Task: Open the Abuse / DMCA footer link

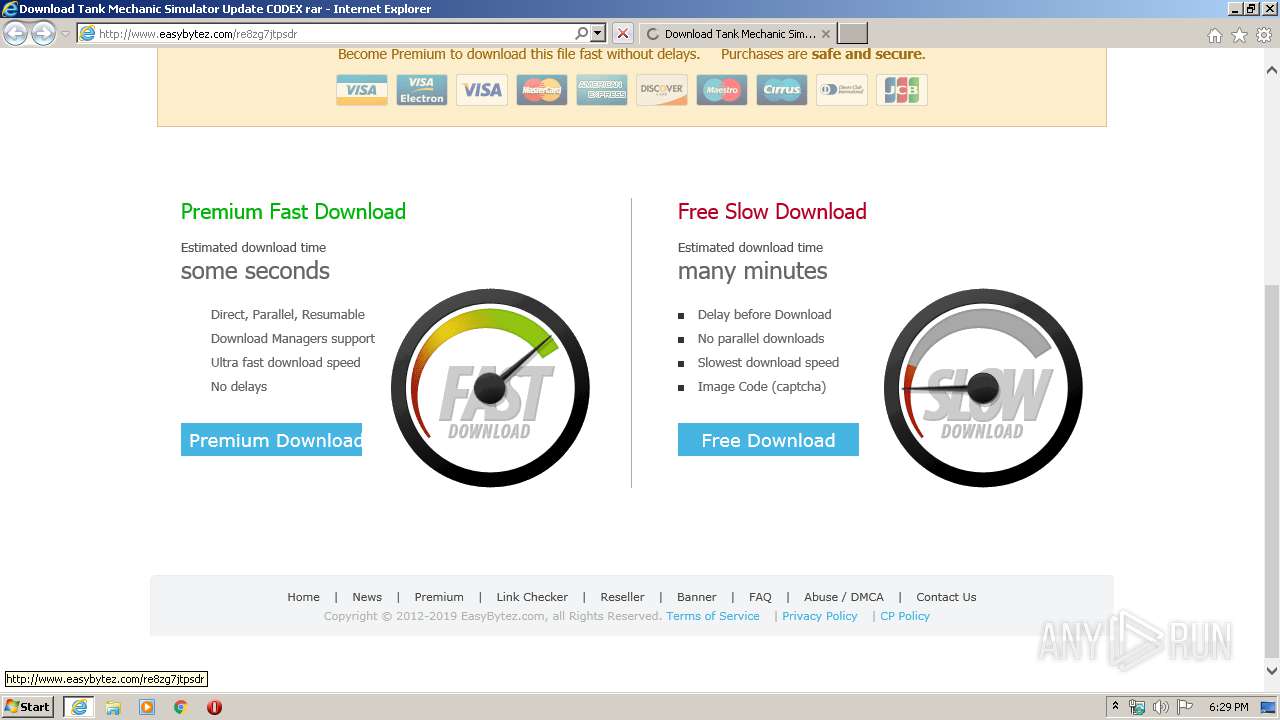Action: (844, 597)
